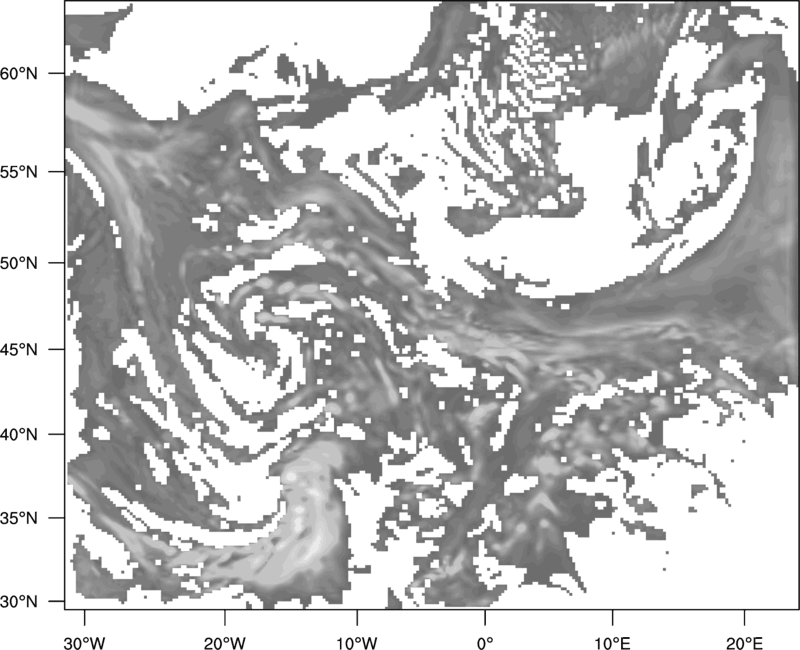Click the 30°W longitude label
Image resolution: width=800 pixels, height=650 pixels.
(84, 643)
